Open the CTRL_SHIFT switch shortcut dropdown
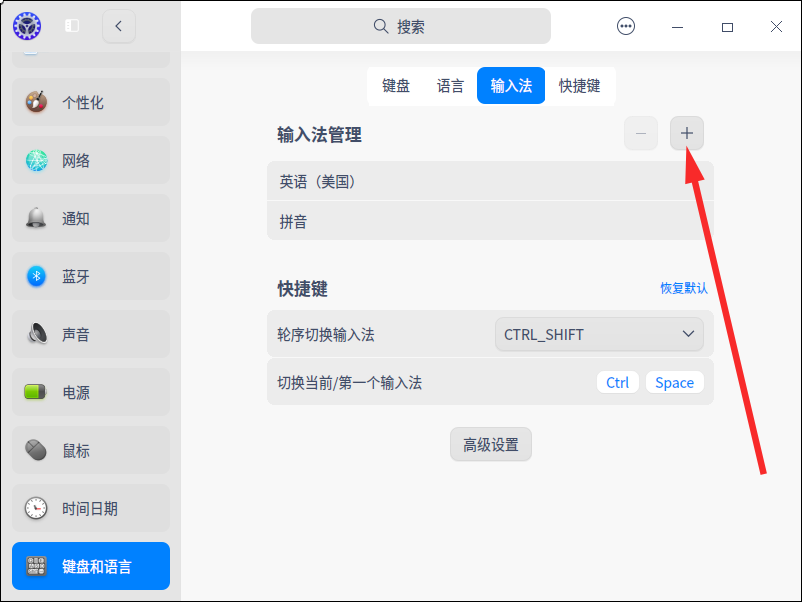This screenshot has height=602, width=802. (599, 335)
